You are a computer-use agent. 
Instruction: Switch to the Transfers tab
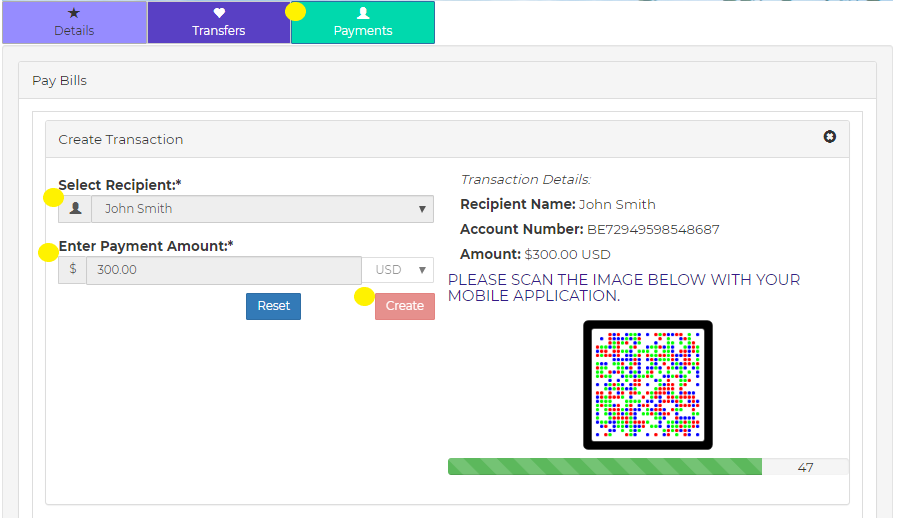point(219,22)
